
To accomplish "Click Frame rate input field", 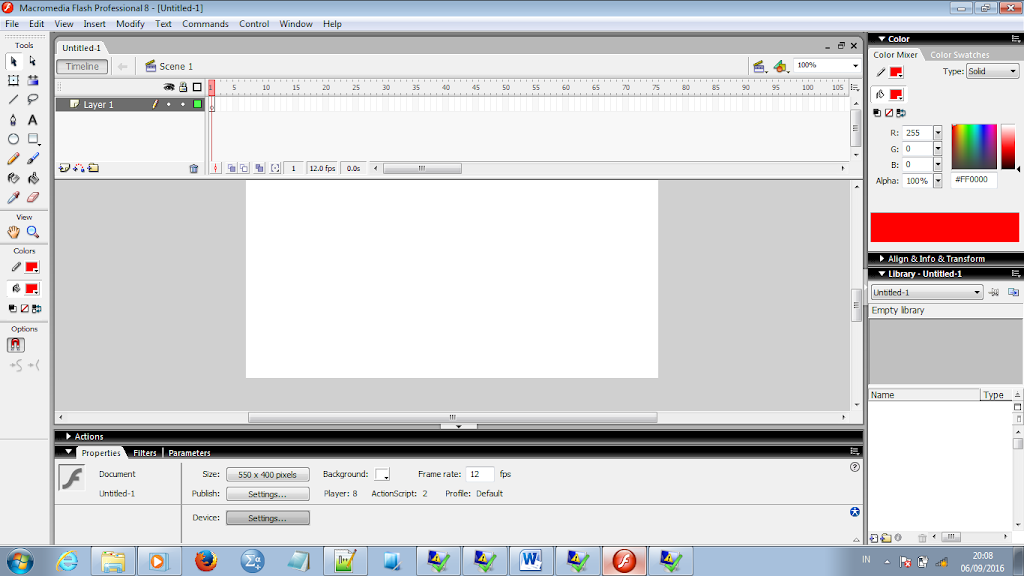I will [x=480, y=474].
